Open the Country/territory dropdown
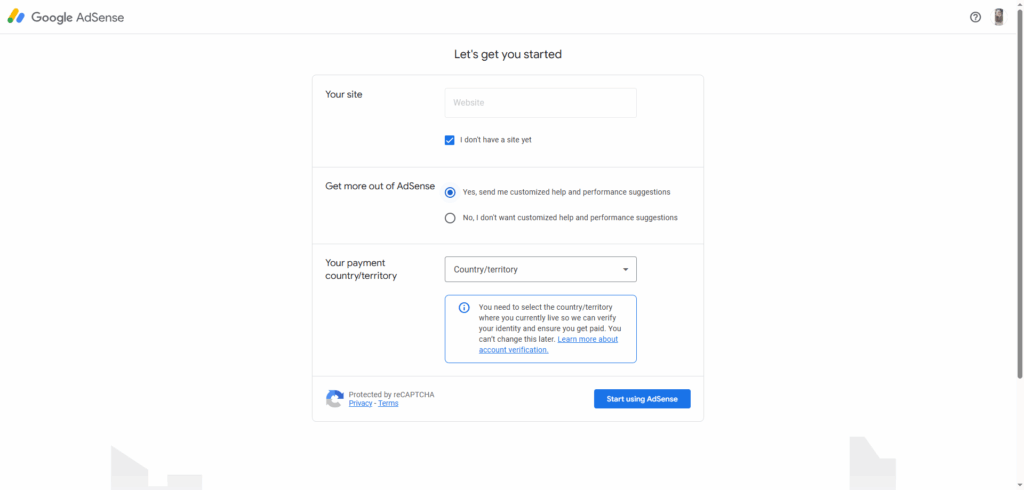The height and width of the screenshot is (490, 1024). [540, 269]
